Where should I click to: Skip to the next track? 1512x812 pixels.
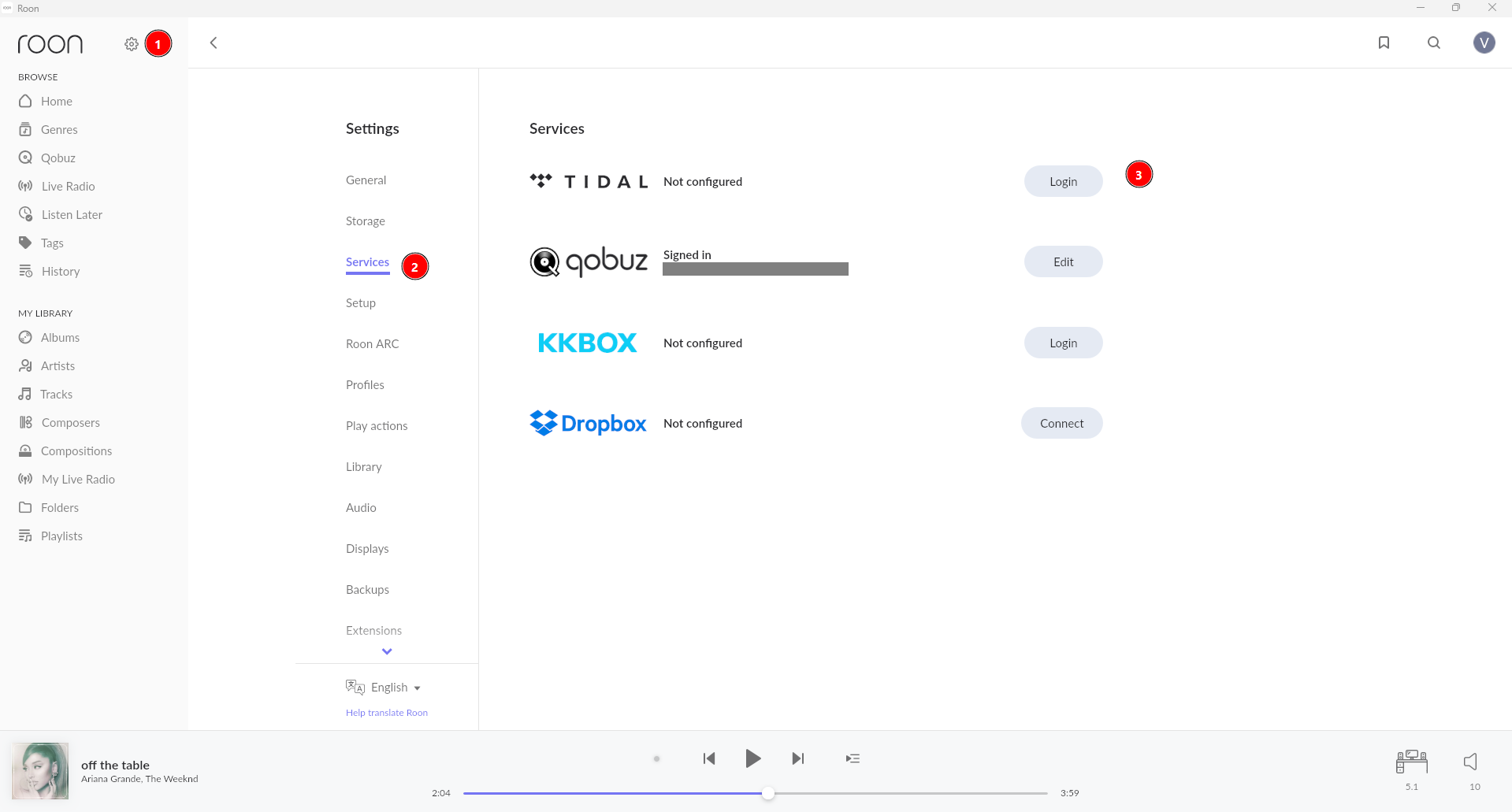[x=797, y=758]
